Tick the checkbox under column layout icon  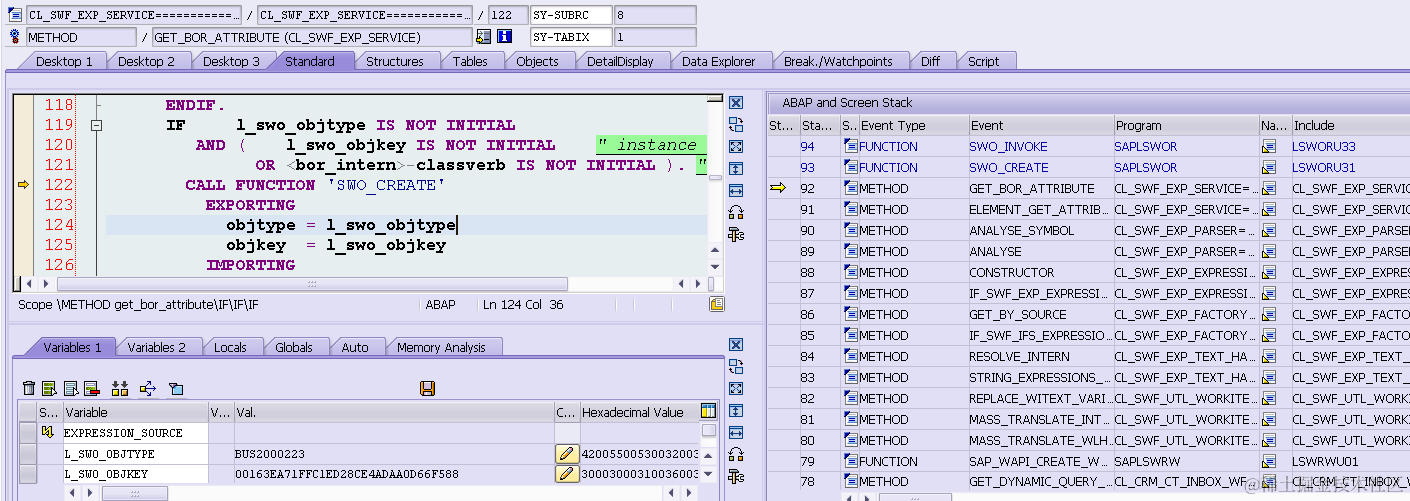coord(709,431)
